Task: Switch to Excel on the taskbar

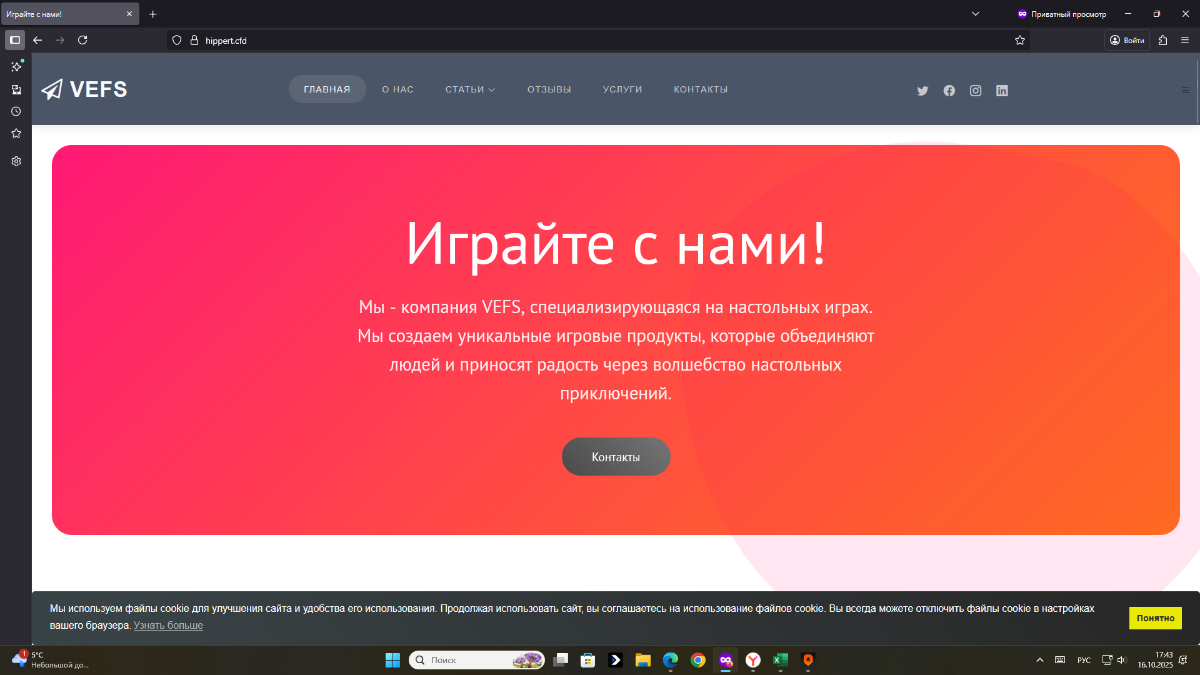Action: (780, 660)
